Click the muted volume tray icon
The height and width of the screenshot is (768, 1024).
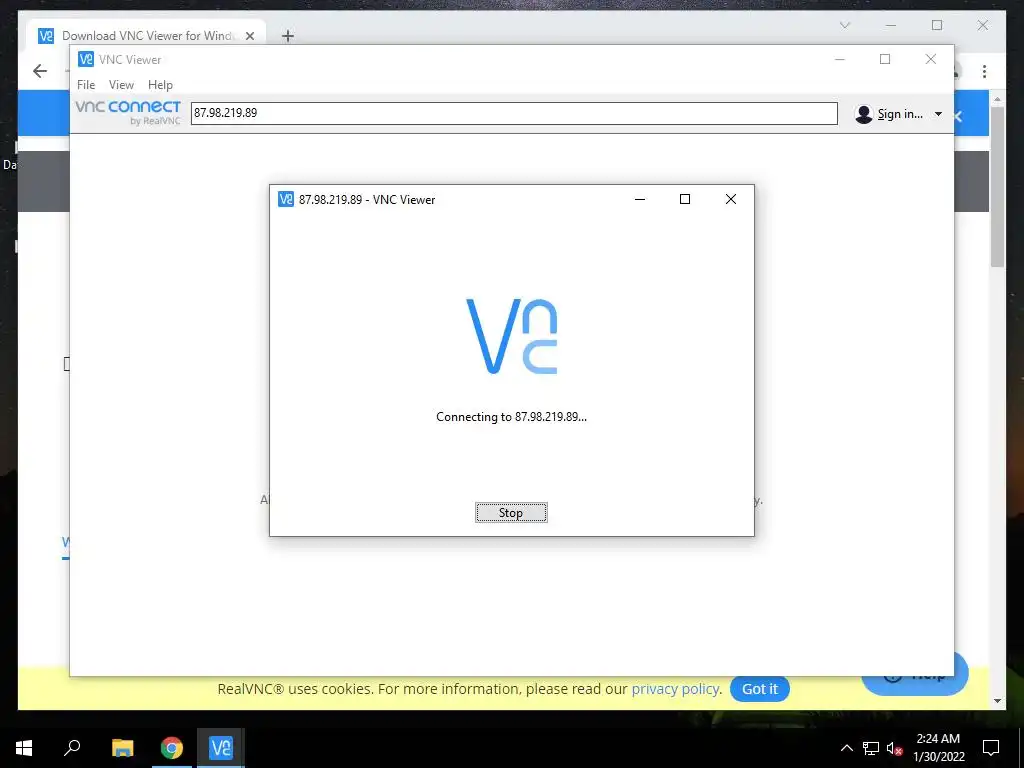[894, 748]
